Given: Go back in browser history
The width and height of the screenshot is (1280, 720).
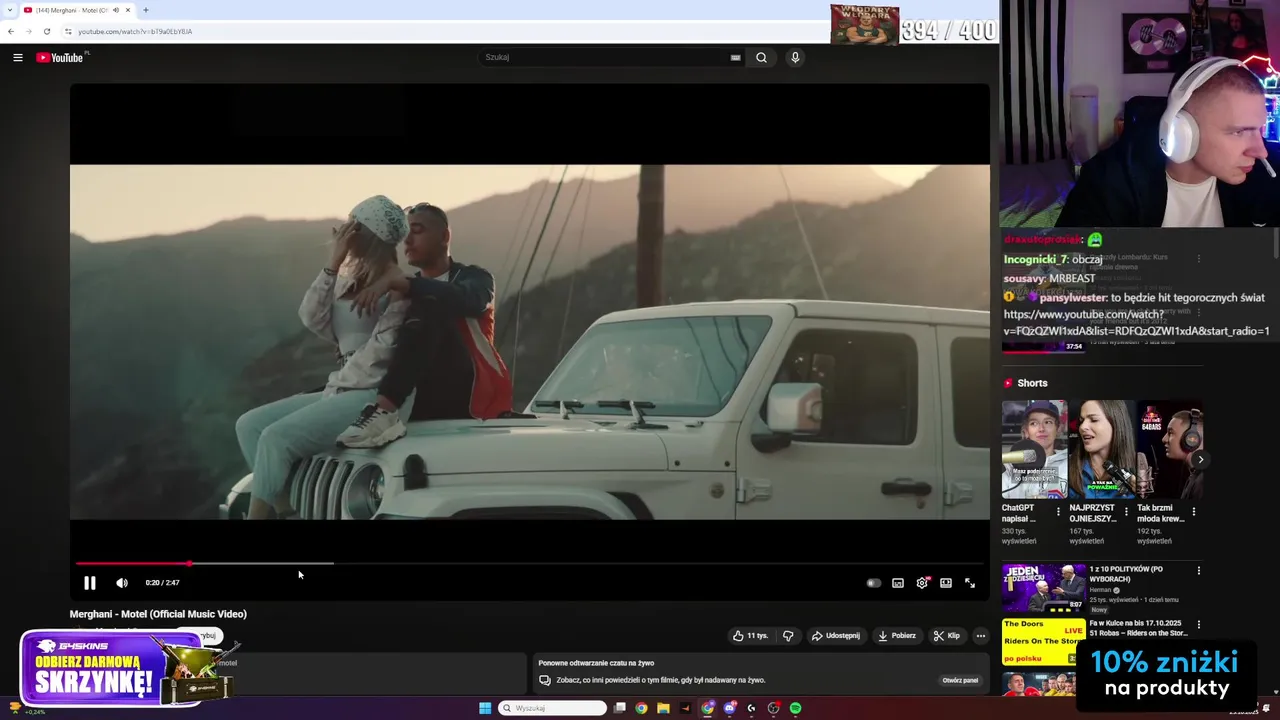Looking at the screenshot, I should click(11, 31).
